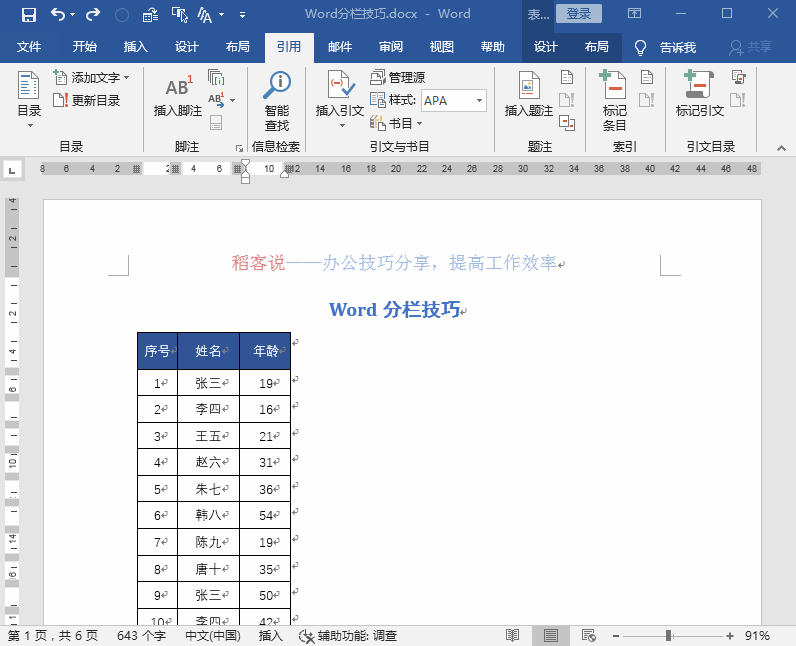This screenshot has height=646, width=796.
Task: Click Tell Me (告诉我) search box
Action: 666,48
